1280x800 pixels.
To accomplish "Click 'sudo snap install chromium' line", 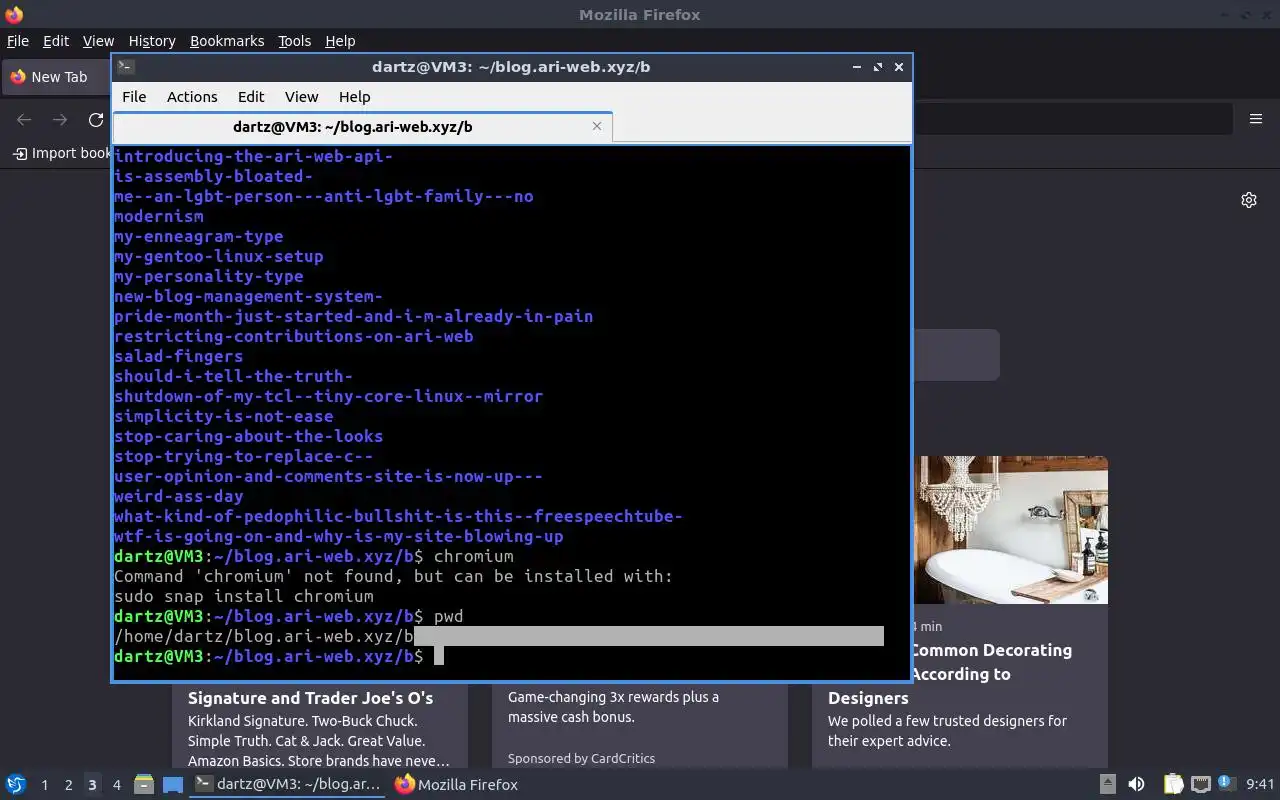I will [244, 596].
